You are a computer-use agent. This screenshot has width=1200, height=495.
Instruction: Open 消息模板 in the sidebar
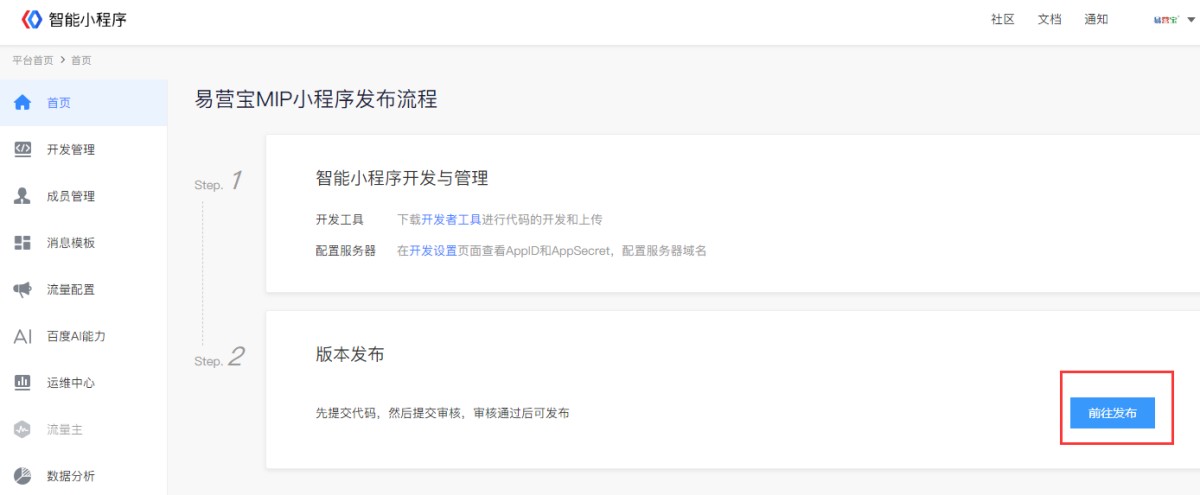click(x=84, y=243)
